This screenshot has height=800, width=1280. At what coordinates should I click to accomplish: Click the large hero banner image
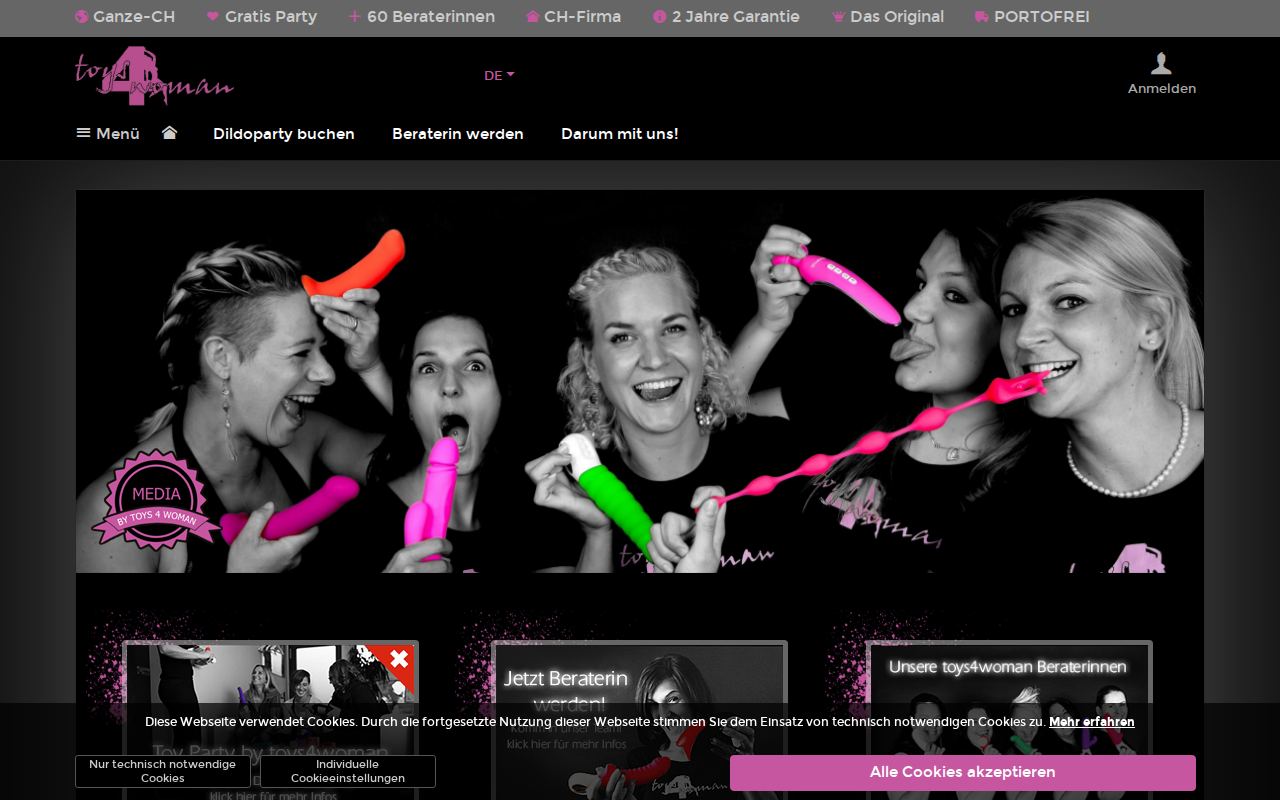[640, 381]
